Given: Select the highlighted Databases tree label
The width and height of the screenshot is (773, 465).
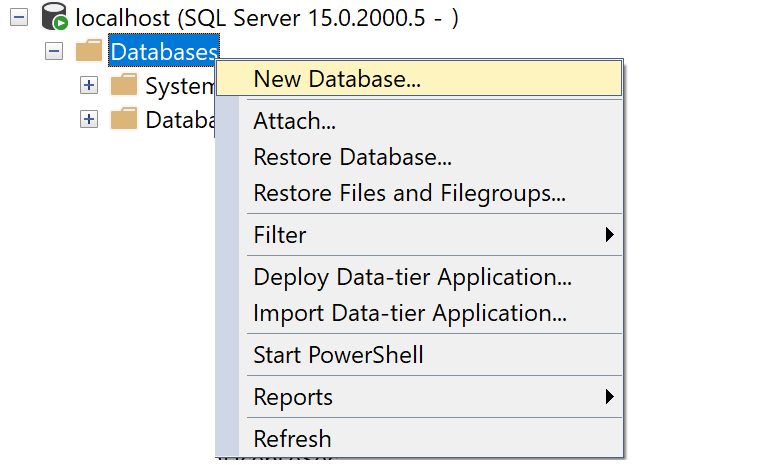Looking at the screenshot, I should [x=163, y=51].
